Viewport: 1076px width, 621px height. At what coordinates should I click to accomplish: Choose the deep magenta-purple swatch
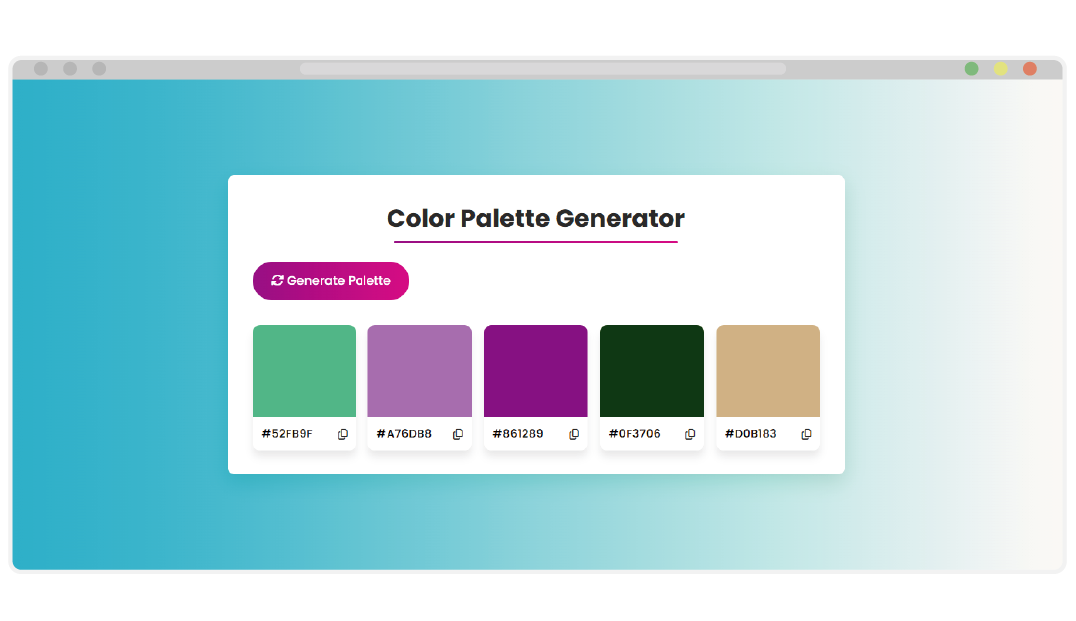(536, 371)
